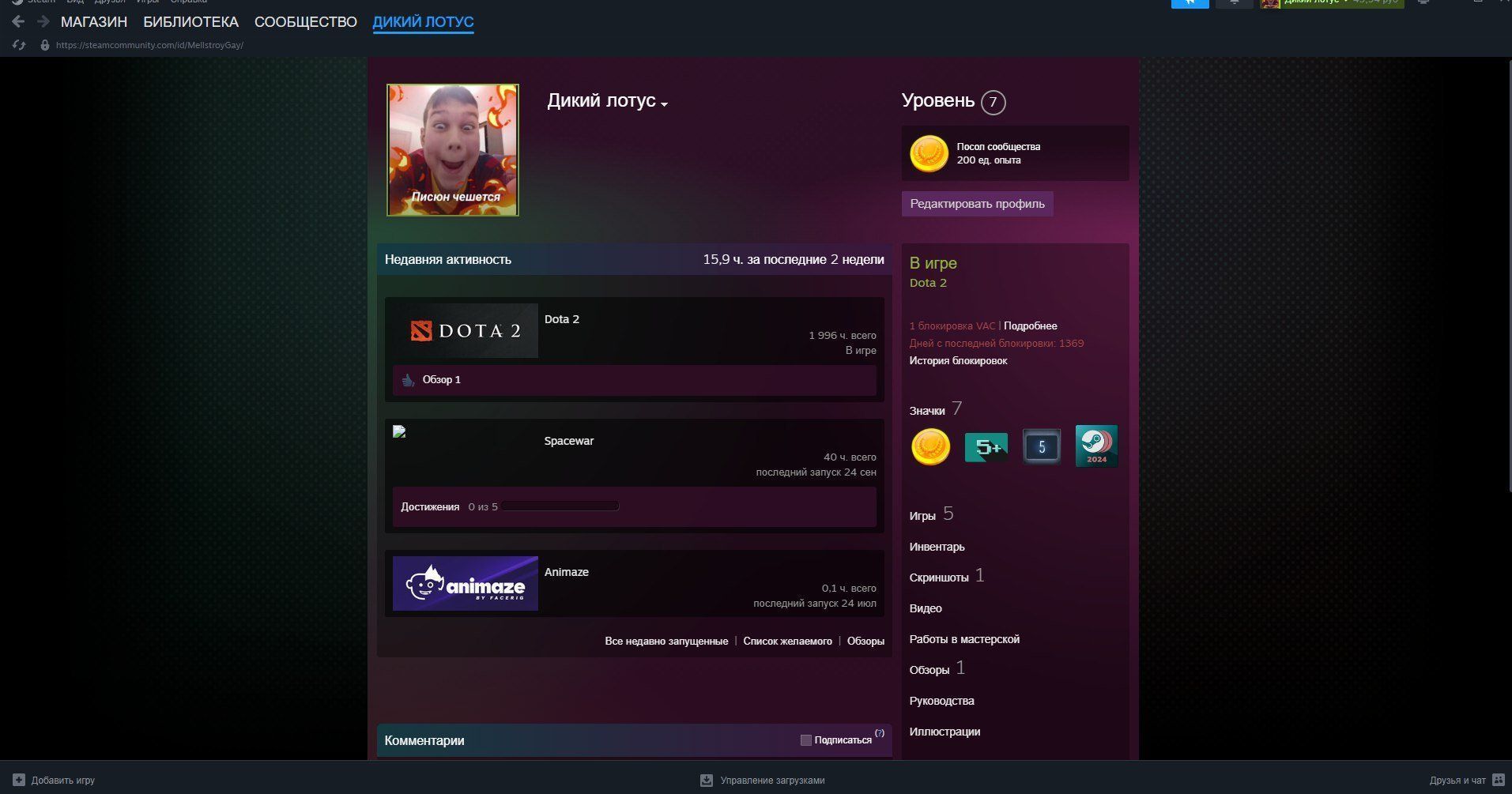The width and height of the screenshot is (1512, 794).
Task: Switch to the БИБЛИОТЕКА tab
Action: pyautogui.click(x=190, y=22)
